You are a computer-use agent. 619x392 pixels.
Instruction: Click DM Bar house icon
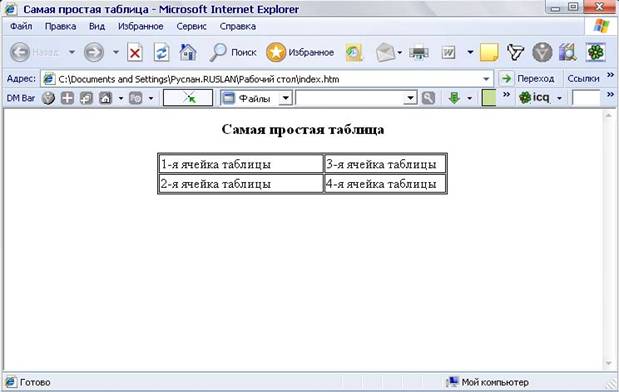pyautogui.click(x=105, y=98)
